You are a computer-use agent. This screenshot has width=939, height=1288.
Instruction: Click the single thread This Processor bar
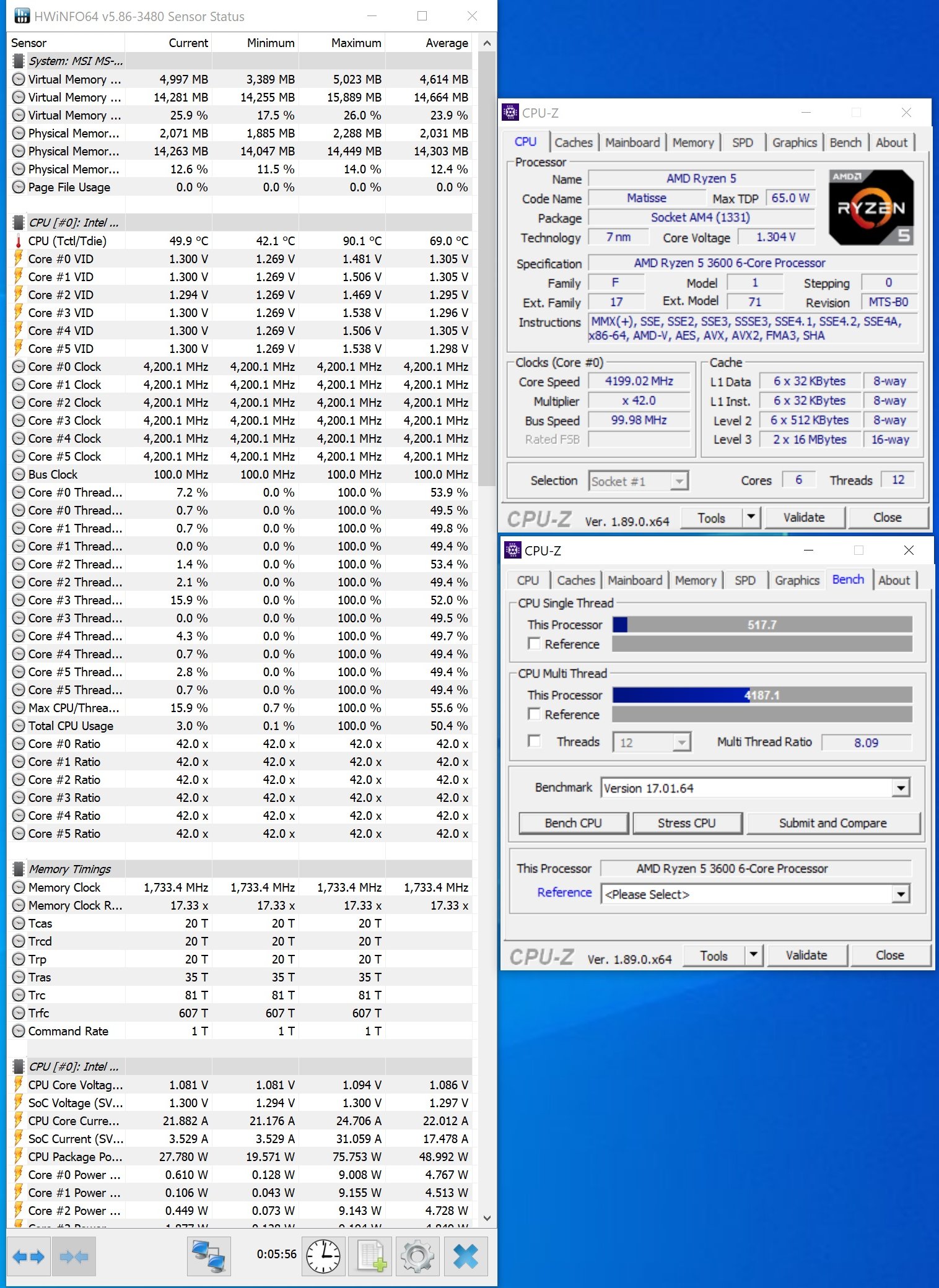pos(762,625)
